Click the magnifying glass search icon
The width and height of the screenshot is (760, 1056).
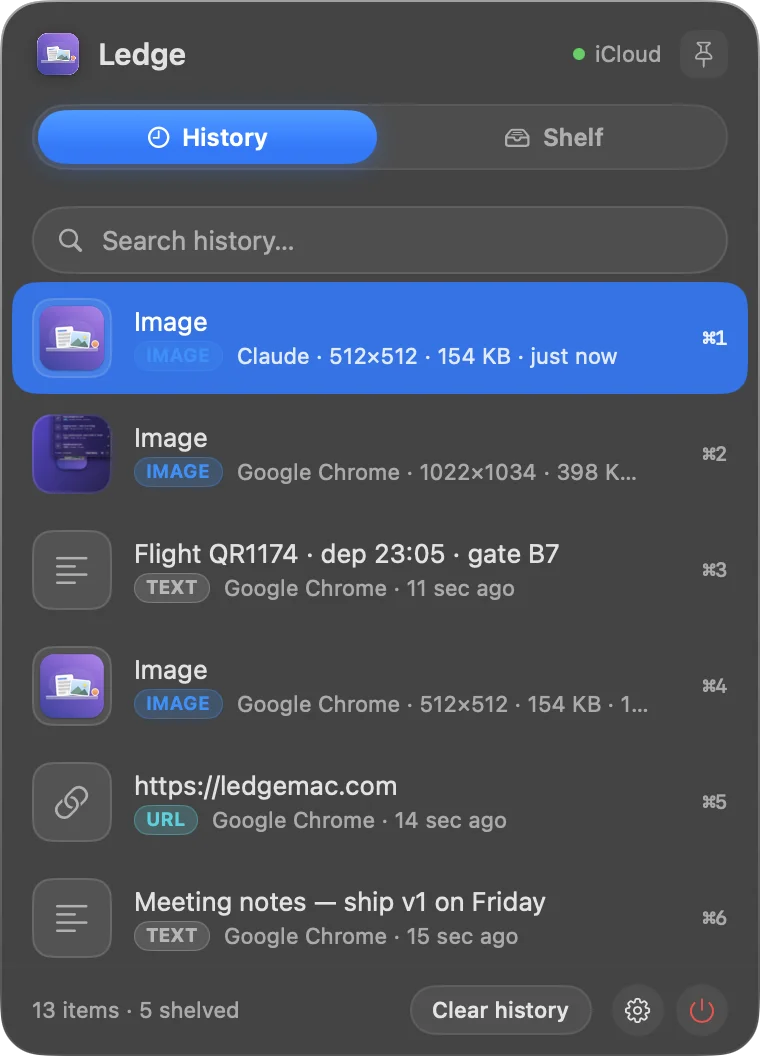tap(70, 240)
